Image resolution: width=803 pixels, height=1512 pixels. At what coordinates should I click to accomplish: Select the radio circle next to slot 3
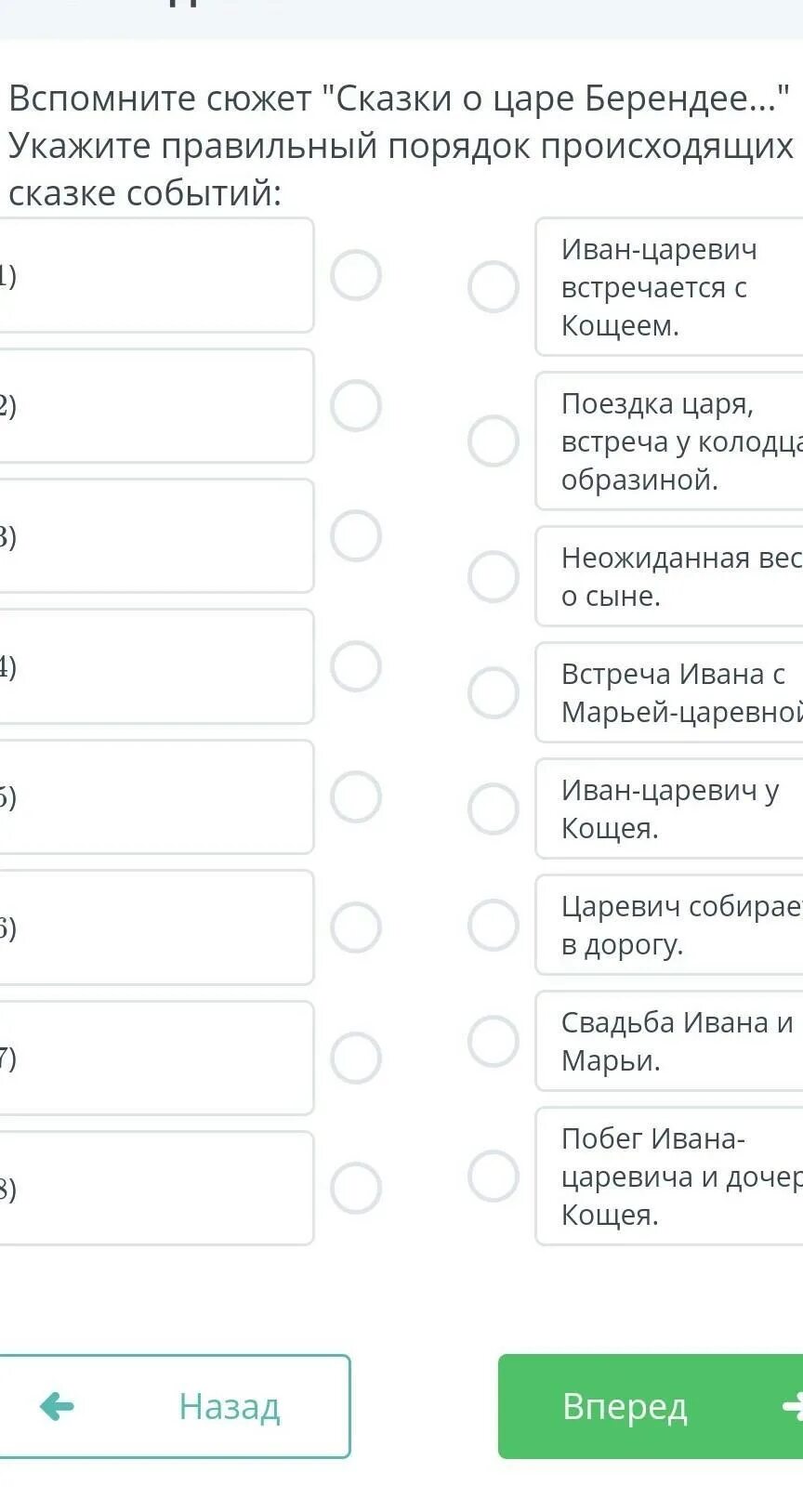(356, 536)
